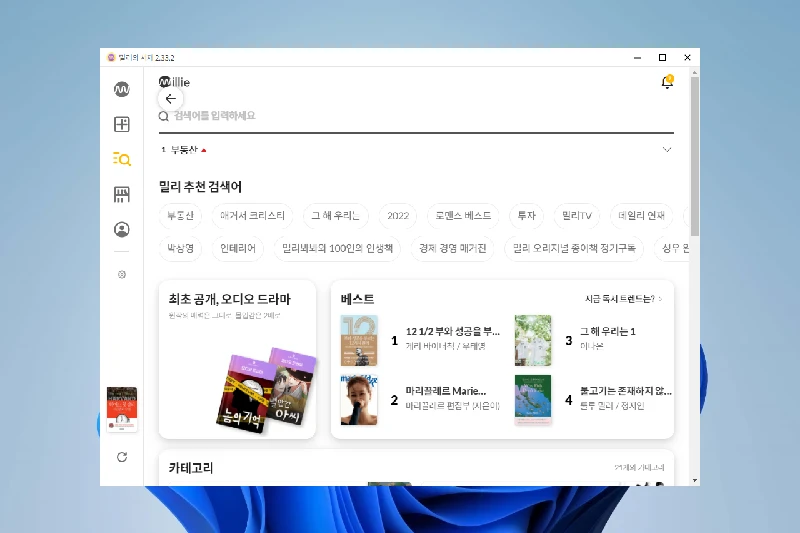Select the 인테리어 keyword chip

(237, 248)
